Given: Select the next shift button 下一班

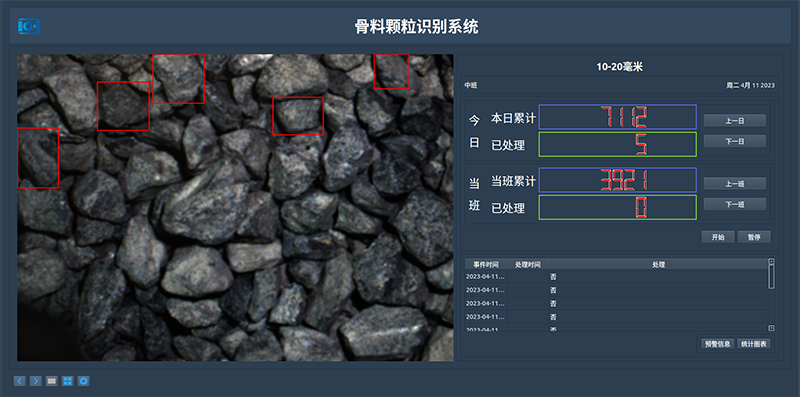Looking at the screenshot, I should (x=735, y=204).
